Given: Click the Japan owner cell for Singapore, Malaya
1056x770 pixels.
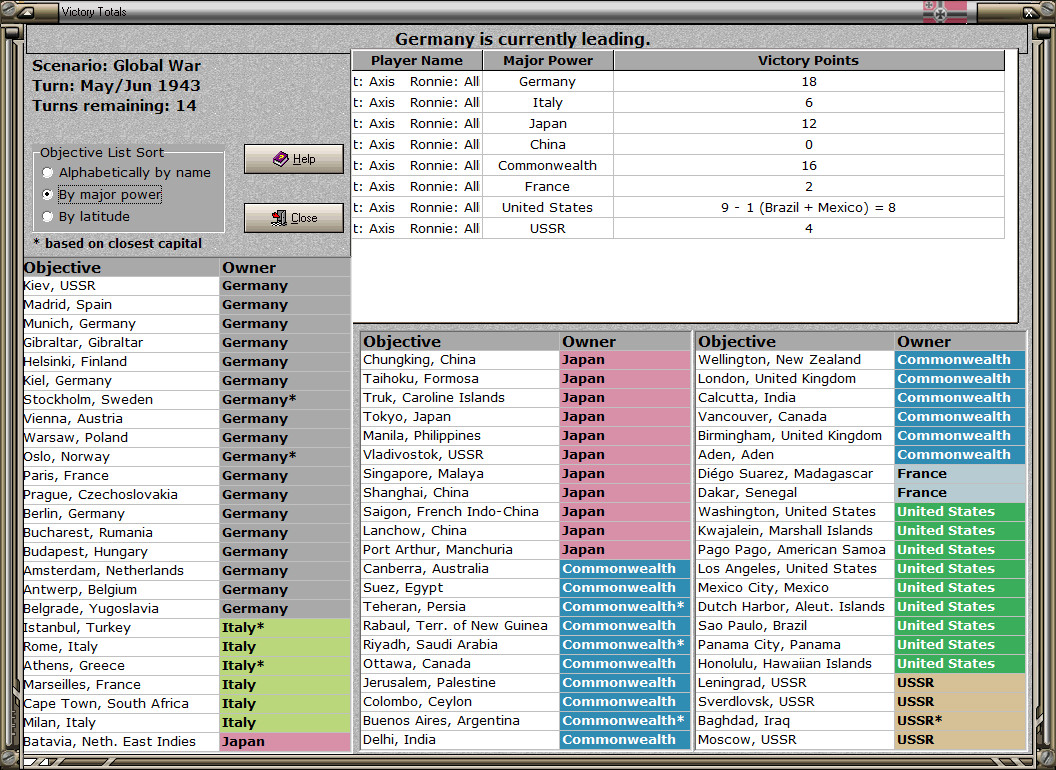Looking at the screenshot, I should point(625,474).
